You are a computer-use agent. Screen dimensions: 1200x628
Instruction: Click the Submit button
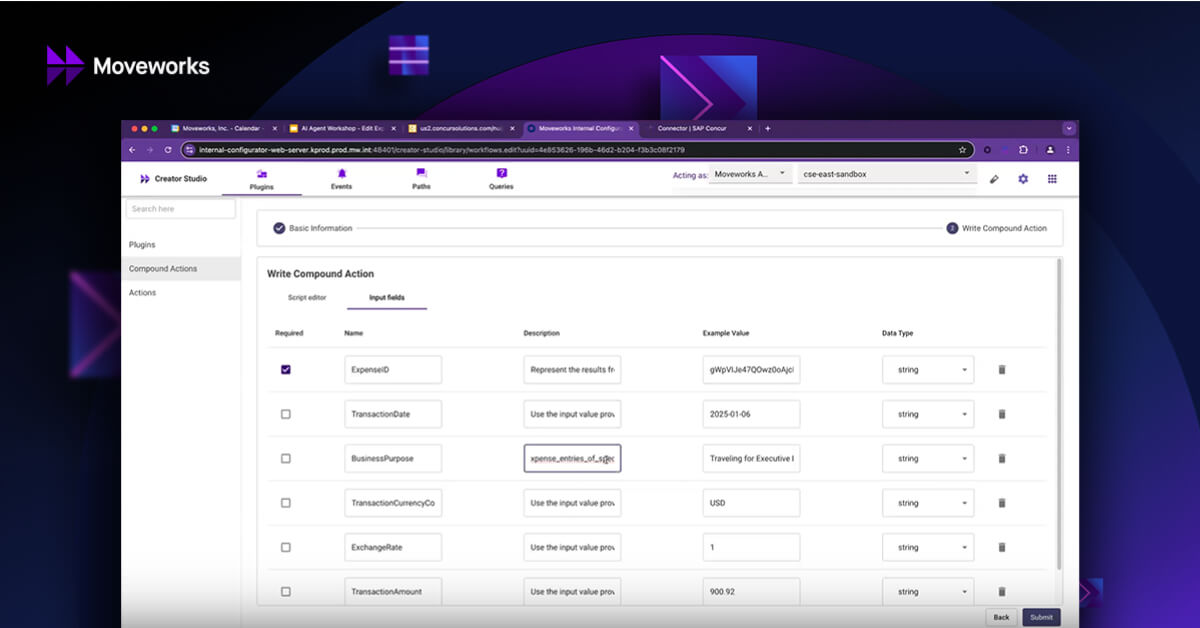coord(1041,617)
